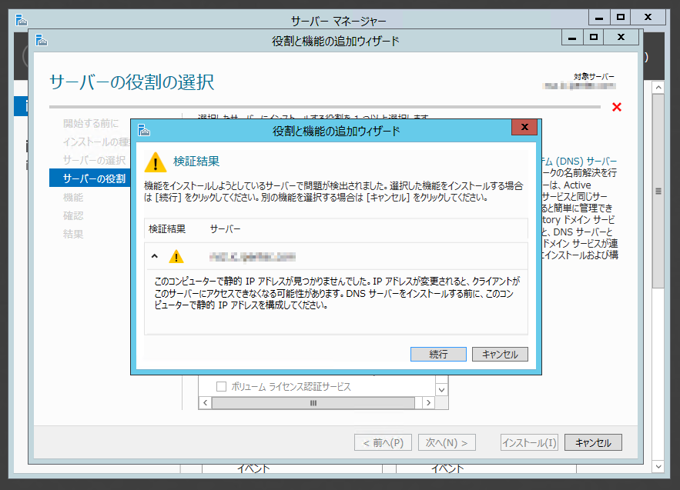The image size is (680, 490).
Task: Click the 次へ(N) > button
Action: coord(447,443)
